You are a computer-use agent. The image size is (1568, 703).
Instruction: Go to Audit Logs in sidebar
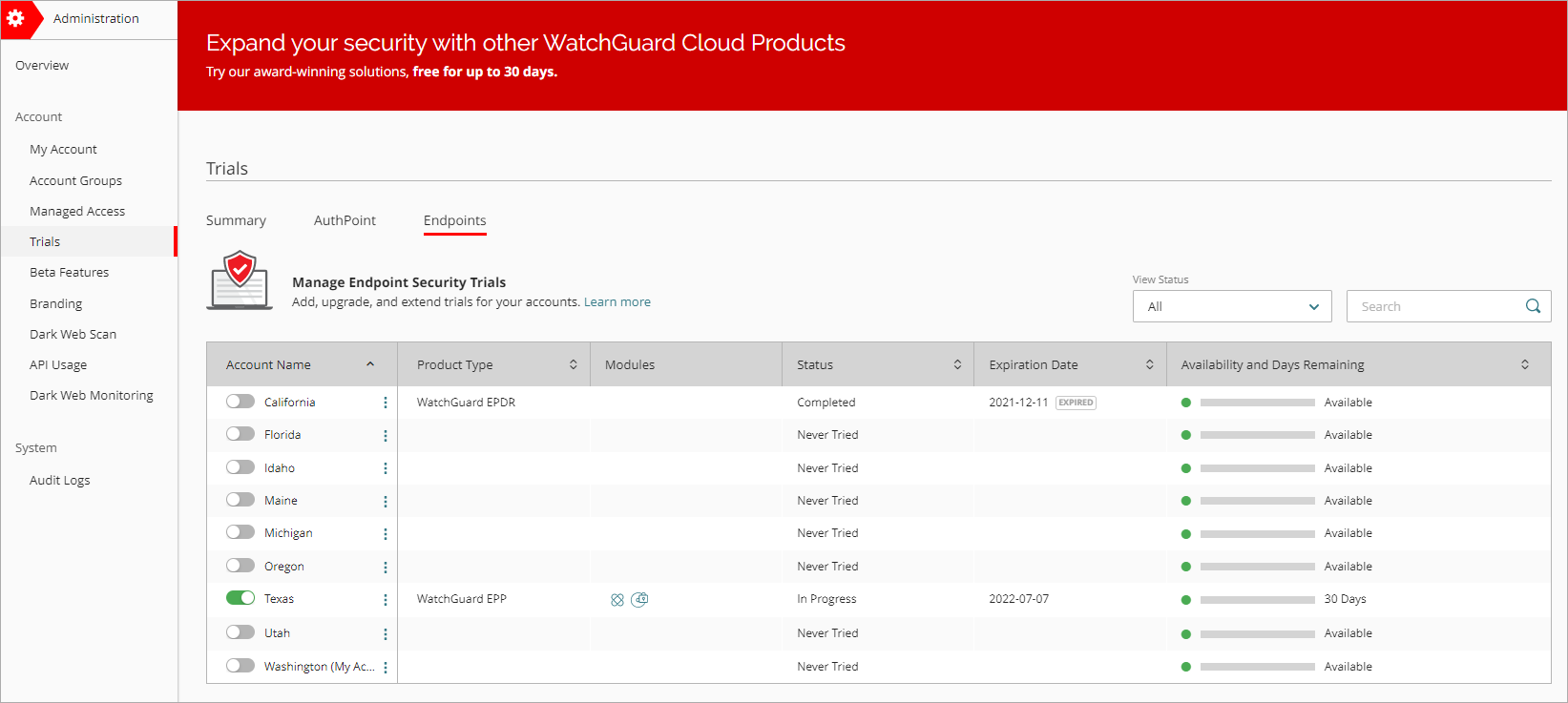[60, 480]
